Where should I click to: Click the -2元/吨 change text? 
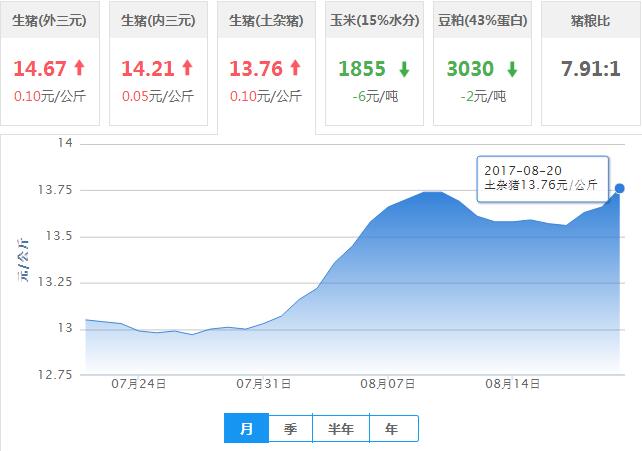pyautogui.click(x=483, y=97)
